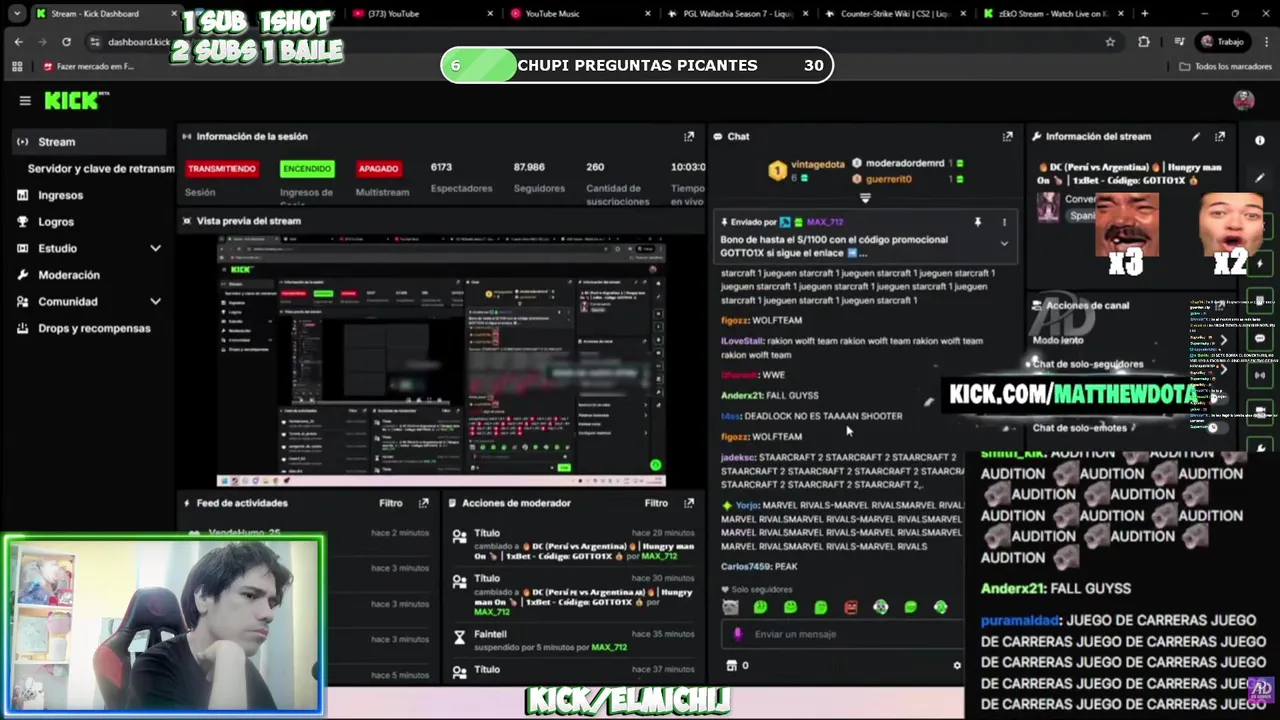Expand the pinned message with its chevron
The image size is (1280, 720).
1004,243
